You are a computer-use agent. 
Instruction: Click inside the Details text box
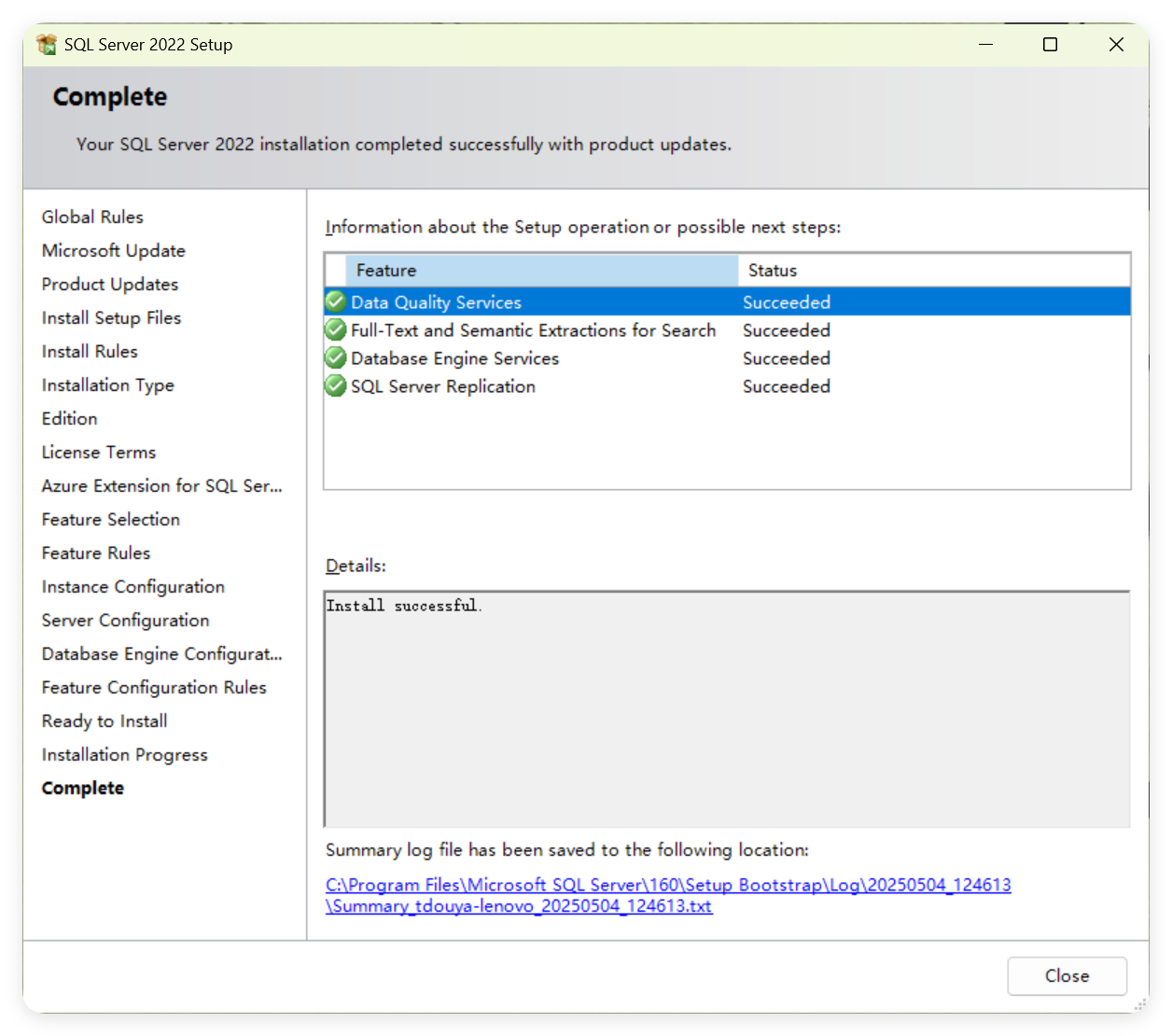click(x=727, y=708)
